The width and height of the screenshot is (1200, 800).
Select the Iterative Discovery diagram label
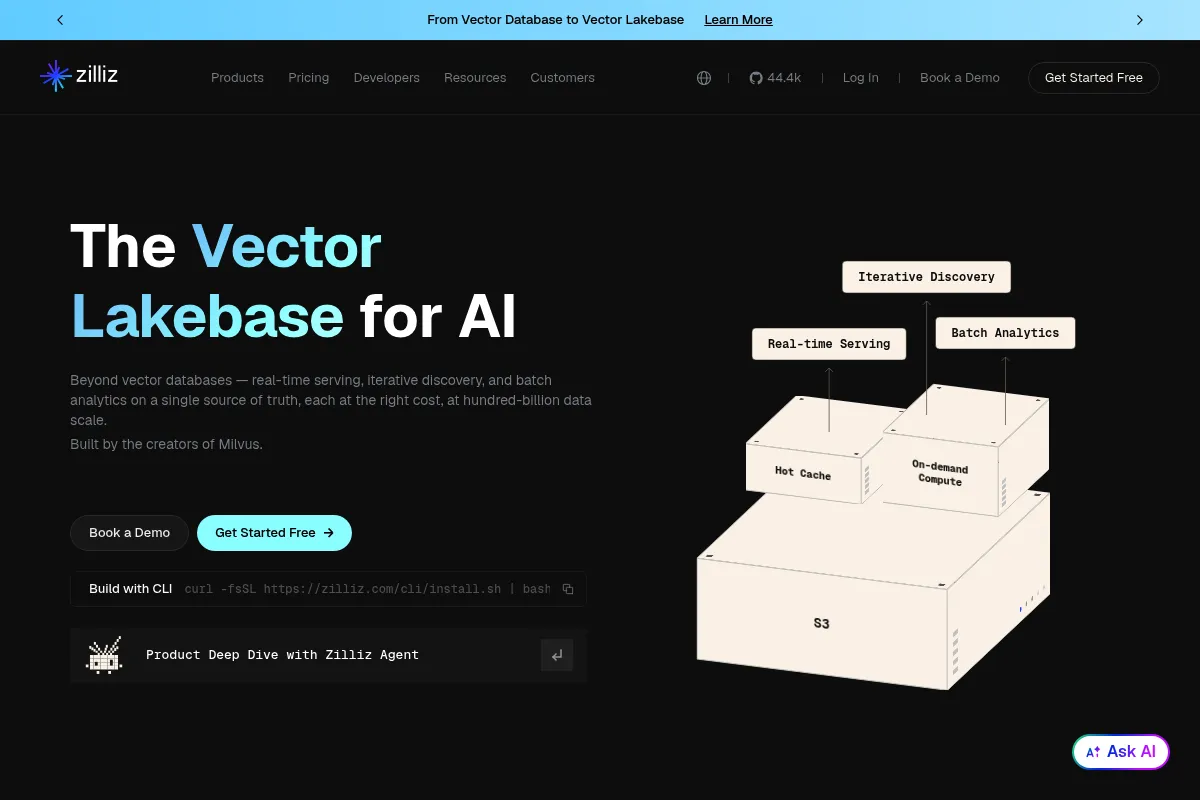pos(926,277)
